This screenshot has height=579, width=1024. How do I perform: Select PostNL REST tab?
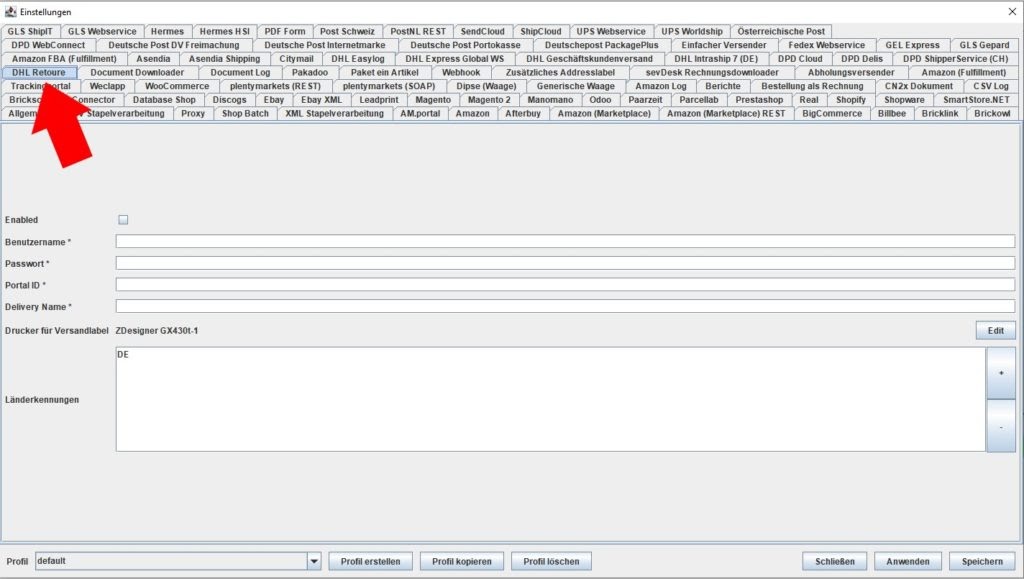418,31
